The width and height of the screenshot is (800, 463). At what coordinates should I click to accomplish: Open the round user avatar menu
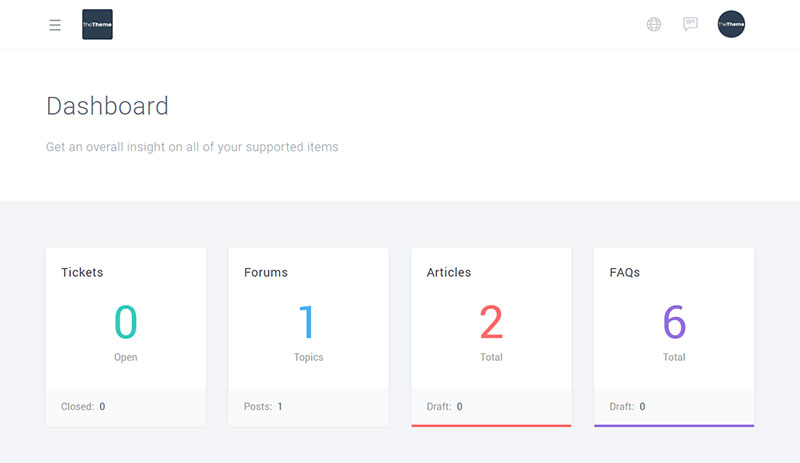[731, 25]
